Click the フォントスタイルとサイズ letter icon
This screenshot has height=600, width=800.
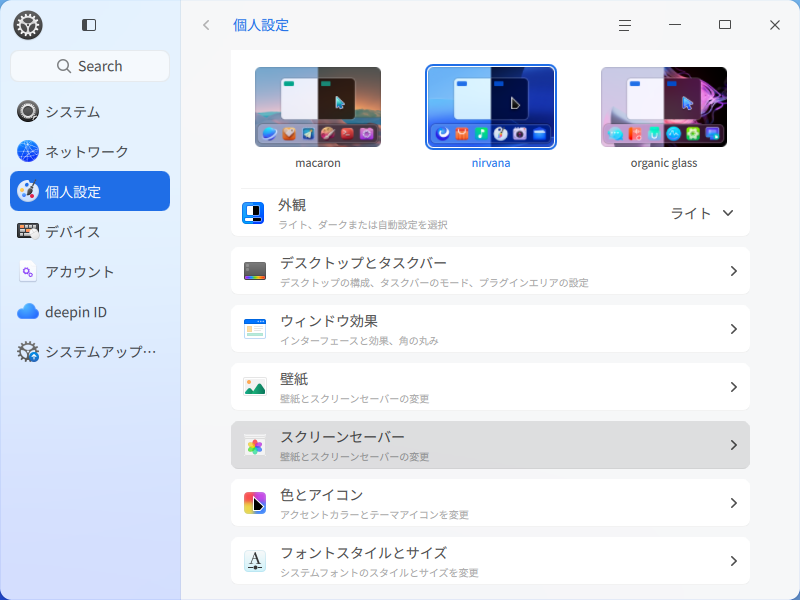click(x=255, y=561)
